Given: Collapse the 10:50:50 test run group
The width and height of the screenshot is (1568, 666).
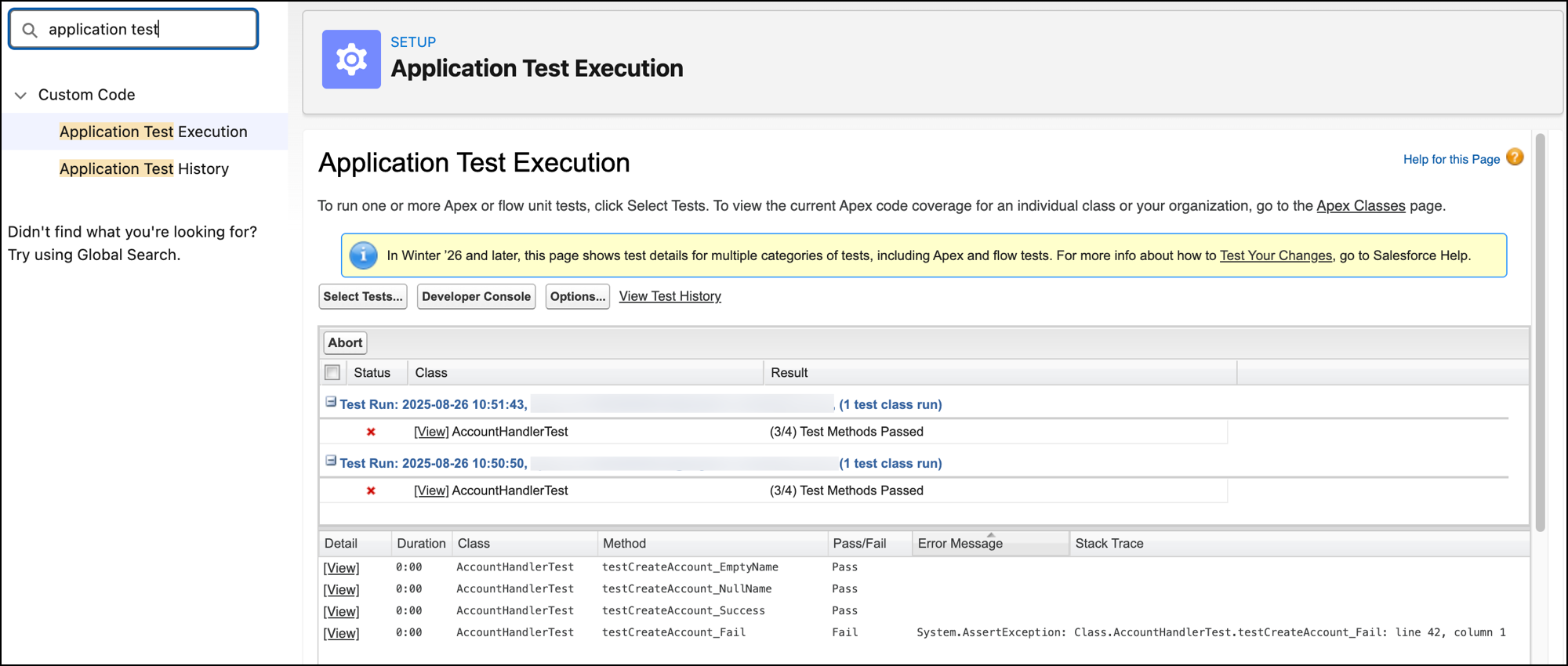Looking at the screenshot, I should point(331,461).
